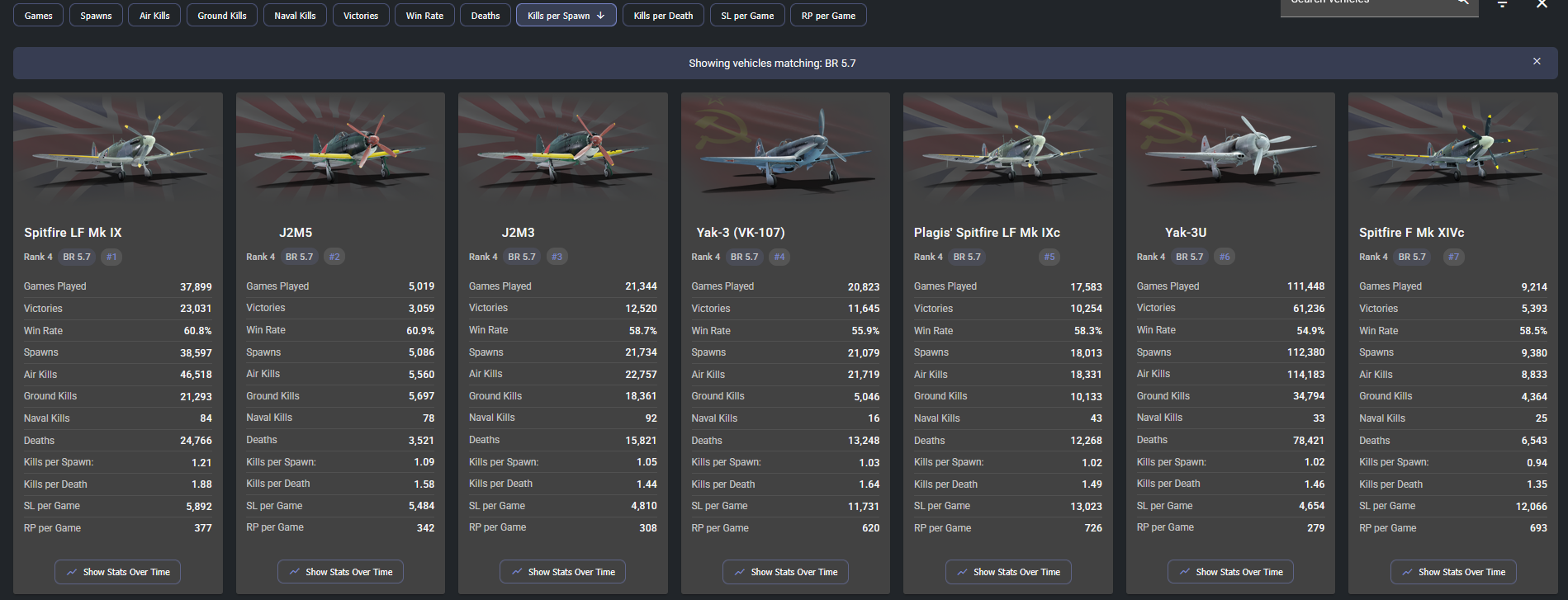Click the BR 5.7 chip on Spitfire LF Mk IX
Screen dimensions: 1568x600
77,257
